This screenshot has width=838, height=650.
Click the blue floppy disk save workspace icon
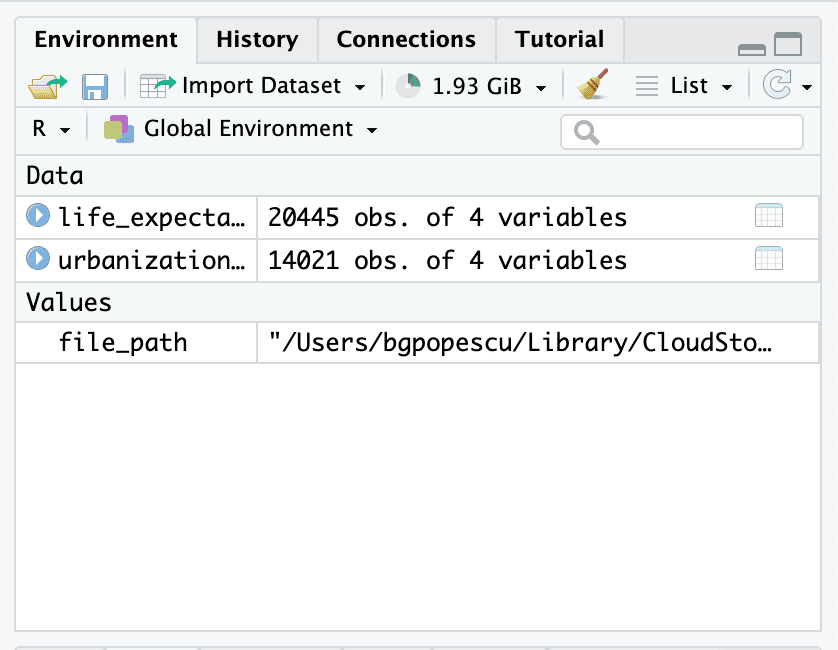coord(95,87)
